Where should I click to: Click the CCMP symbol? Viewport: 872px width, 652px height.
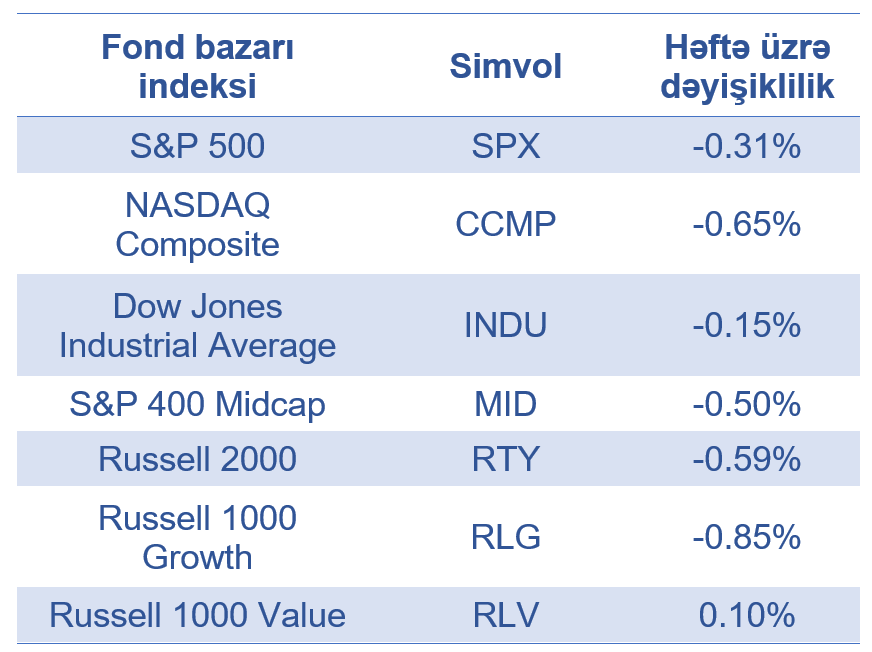pyautogui.click(x=505, y=224)
